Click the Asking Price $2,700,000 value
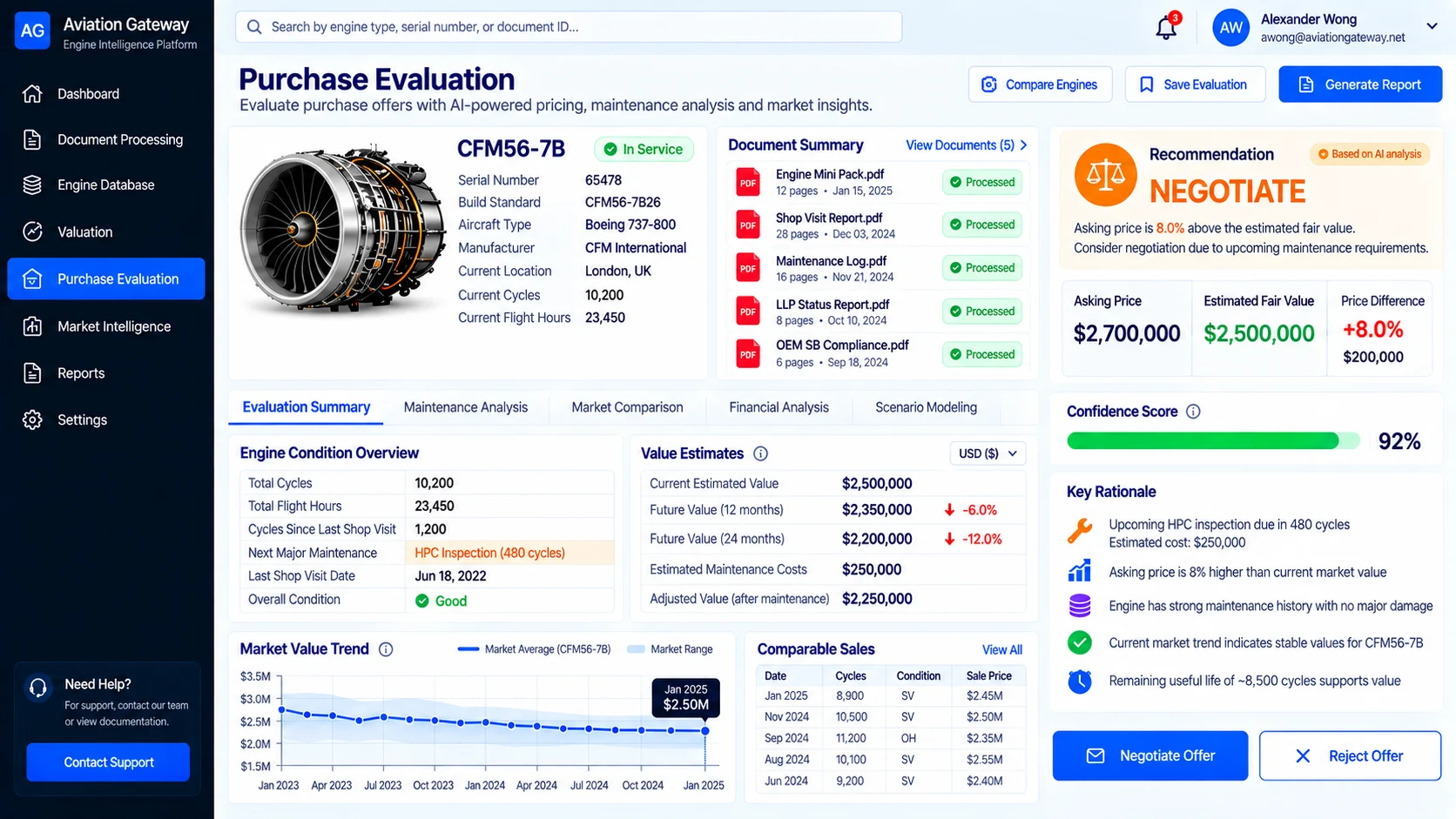This screenshot has width=1456, height=819. (1127, 333)
